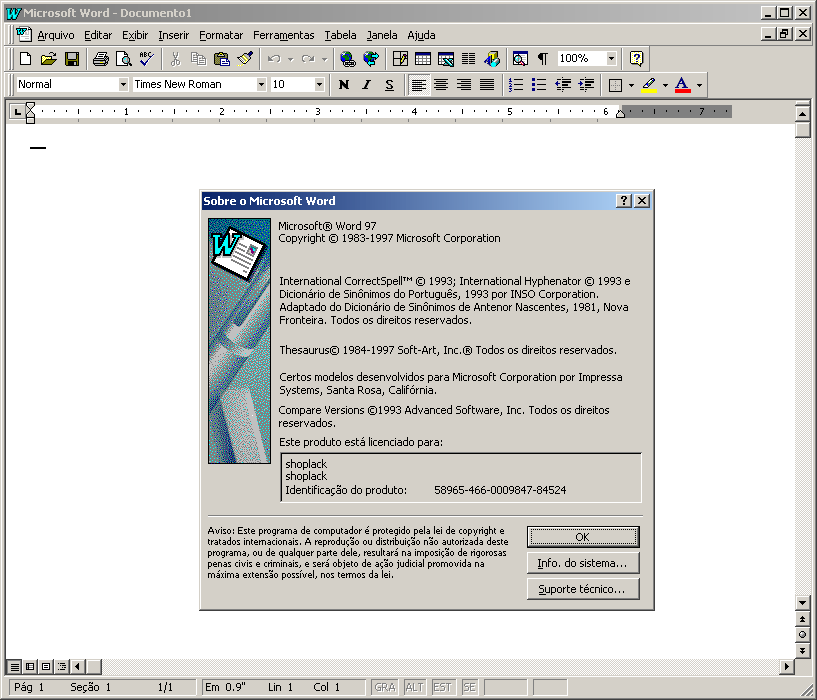Show the Web toolbar
817x700 pixels.
click(x=371, y=59)
